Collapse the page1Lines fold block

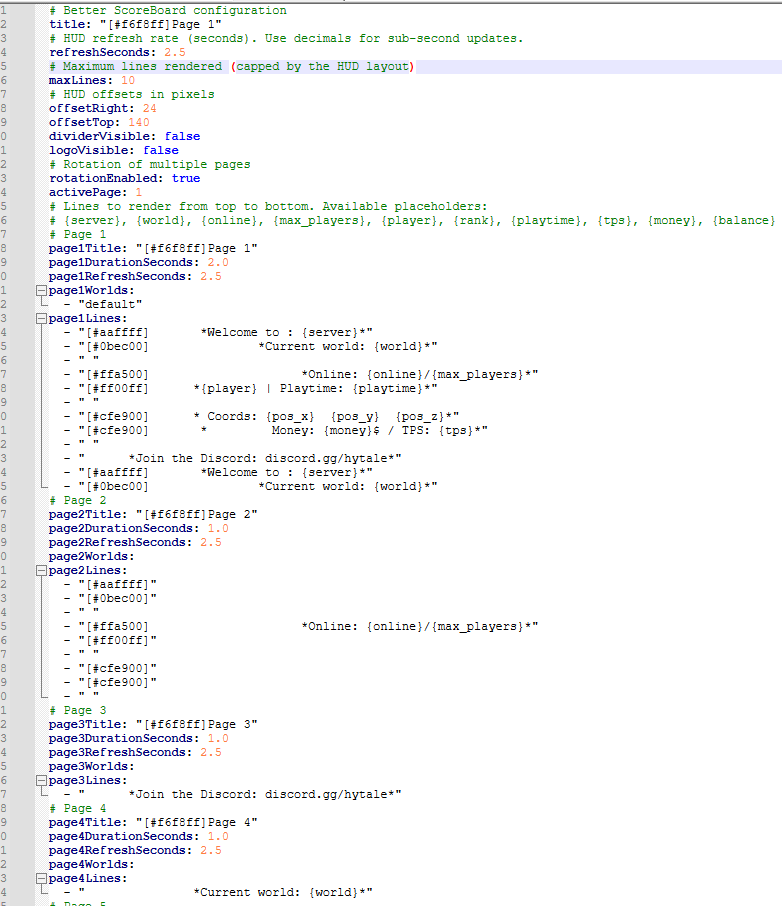pyautogui.click(x=41, y=318)
